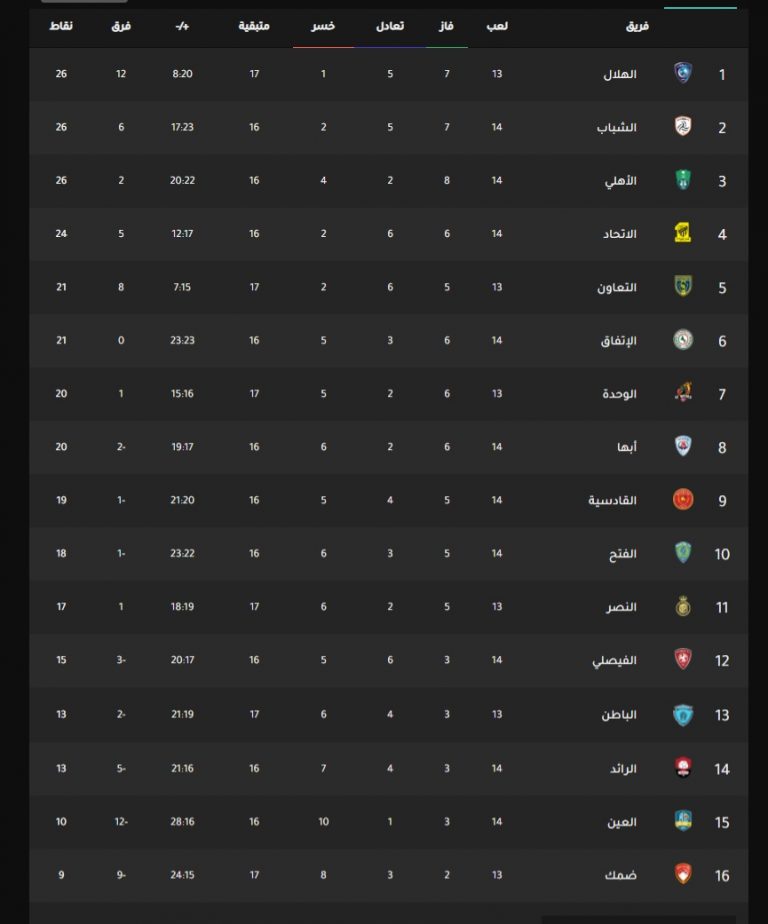
Task: Click the متبقية (remaining) column header
Action: pyautogui.click(x=253, y=26)
